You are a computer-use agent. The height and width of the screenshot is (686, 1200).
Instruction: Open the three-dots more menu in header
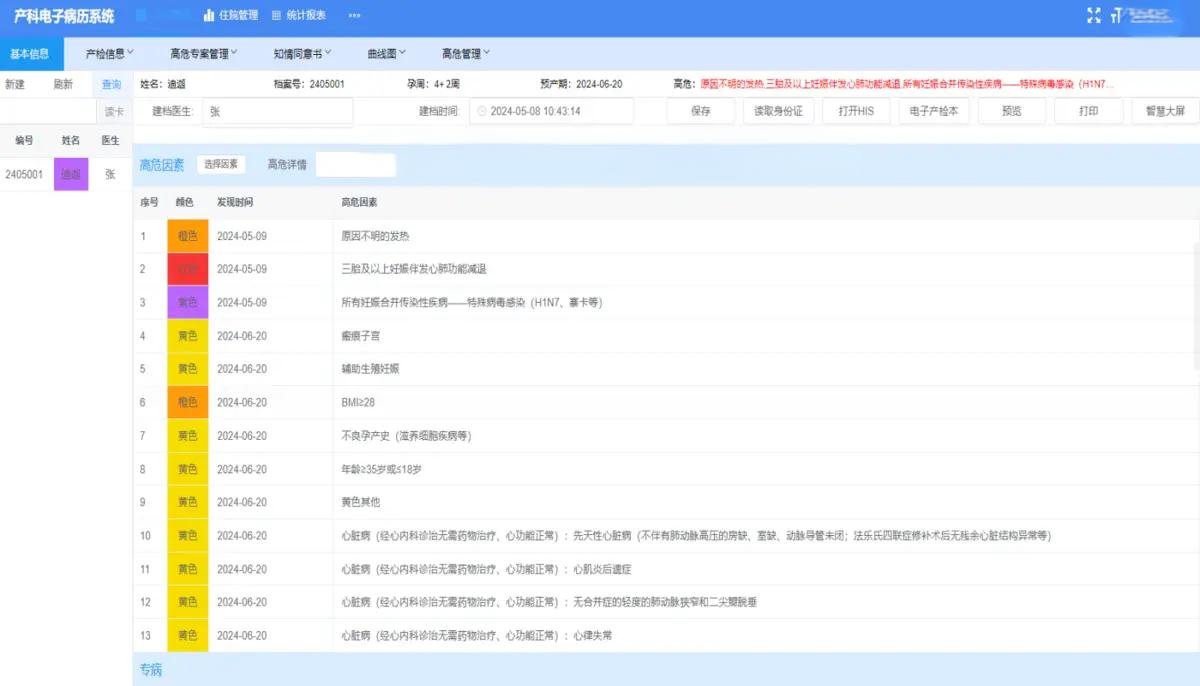click(x=355, y=16)
